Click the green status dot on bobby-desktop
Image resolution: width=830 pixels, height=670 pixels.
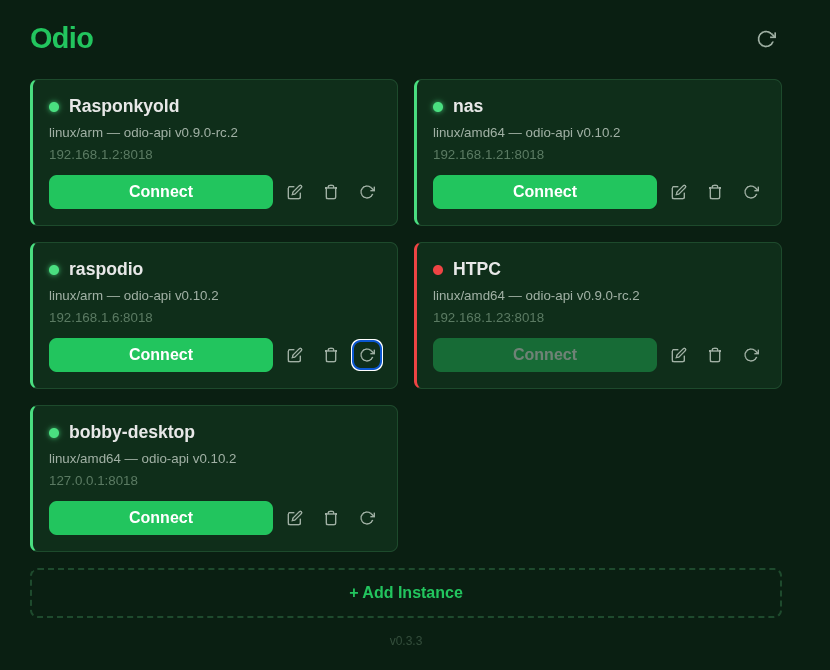(x=53, y=431)
